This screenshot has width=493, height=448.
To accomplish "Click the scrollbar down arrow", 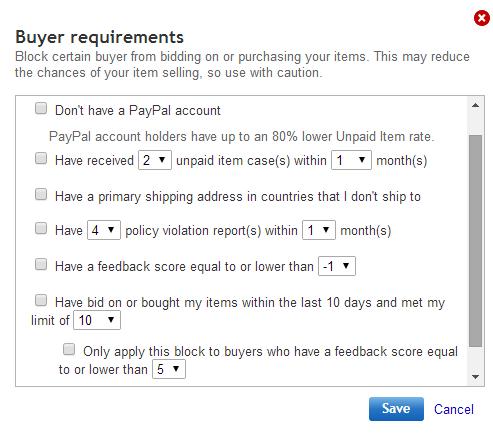I will tap(476, 377).
